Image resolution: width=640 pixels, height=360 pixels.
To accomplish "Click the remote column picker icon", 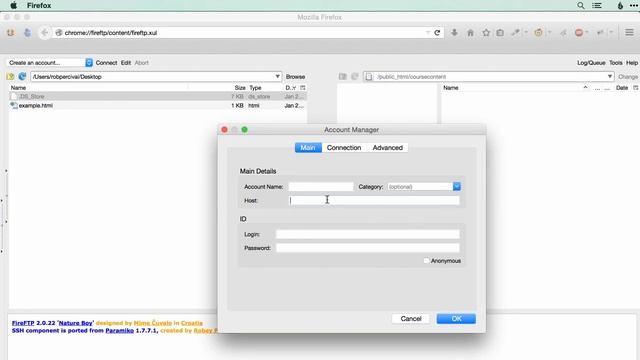I will [x=636, y=88].
